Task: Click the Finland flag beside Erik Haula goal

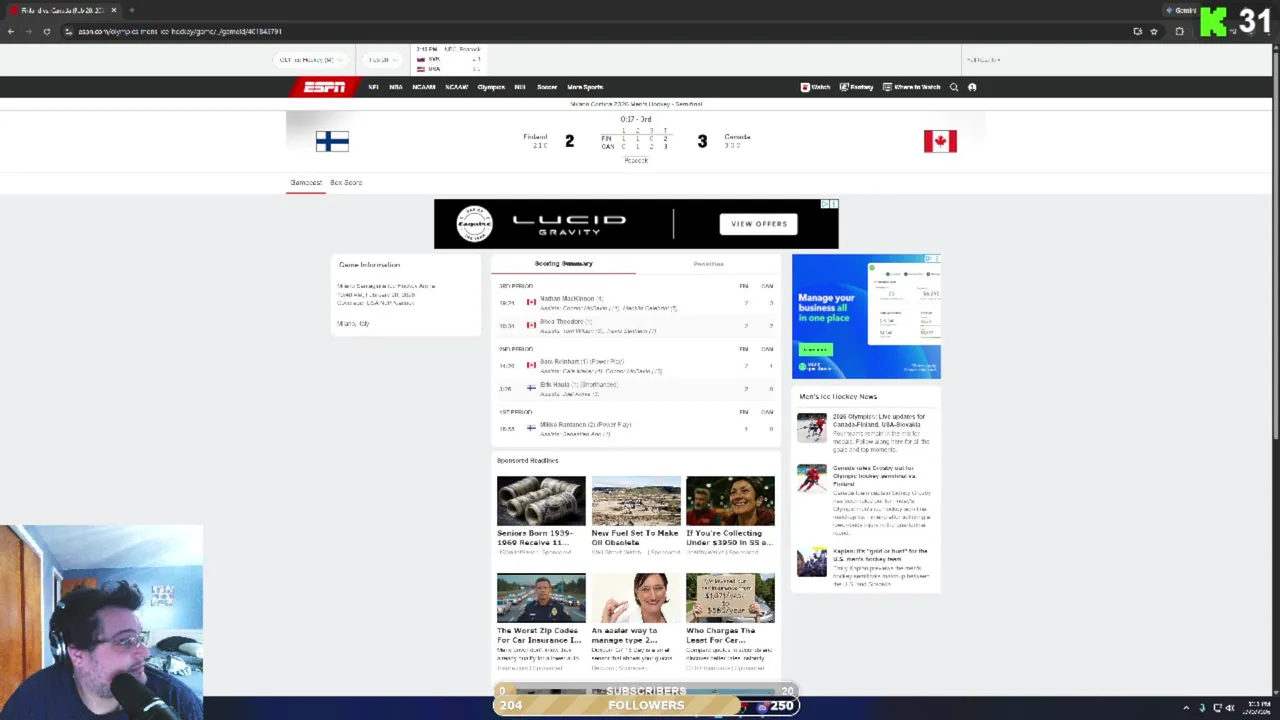Action: [531, 388]
